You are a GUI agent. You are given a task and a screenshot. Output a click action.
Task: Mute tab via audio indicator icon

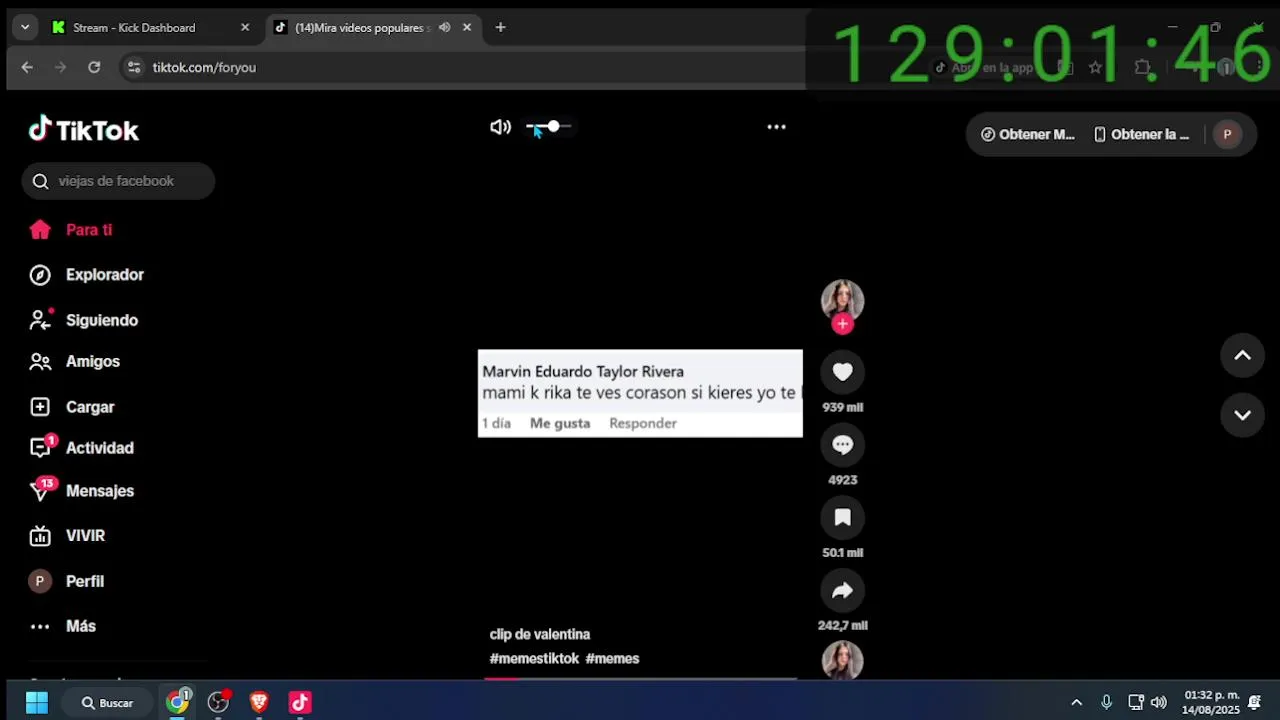pyautogui.click(x=444, y=28)
